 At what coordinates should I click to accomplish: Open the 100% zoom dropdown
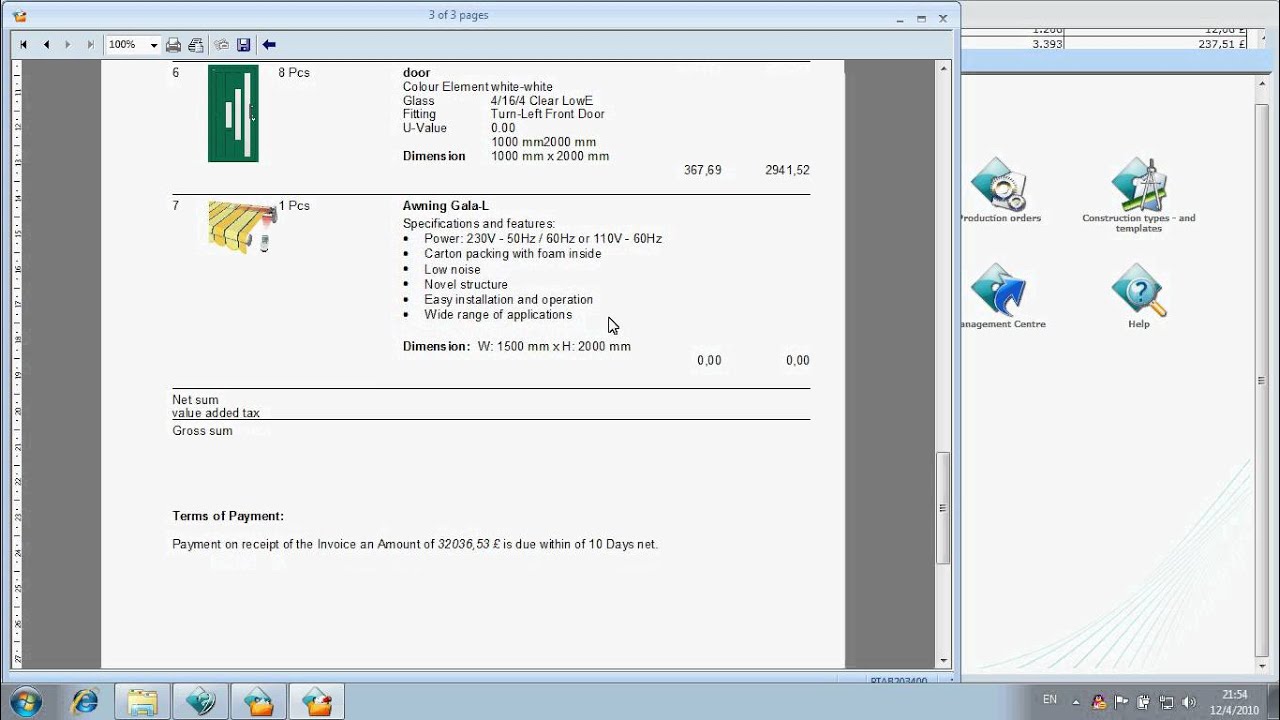154,45
